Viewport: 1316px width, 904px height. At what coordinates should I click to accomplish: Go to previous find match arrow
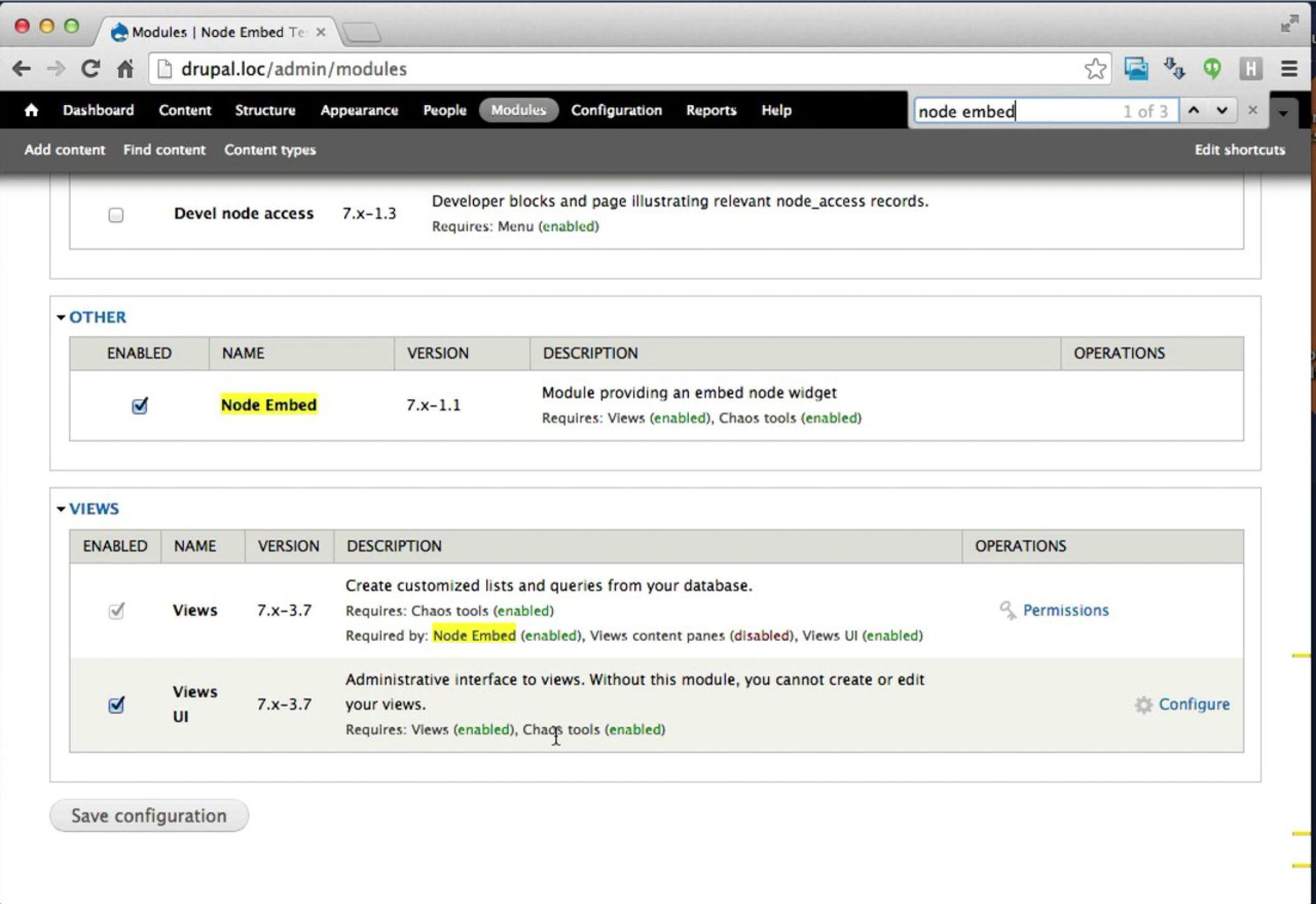pyautogui.click(x=1193, y=110)
